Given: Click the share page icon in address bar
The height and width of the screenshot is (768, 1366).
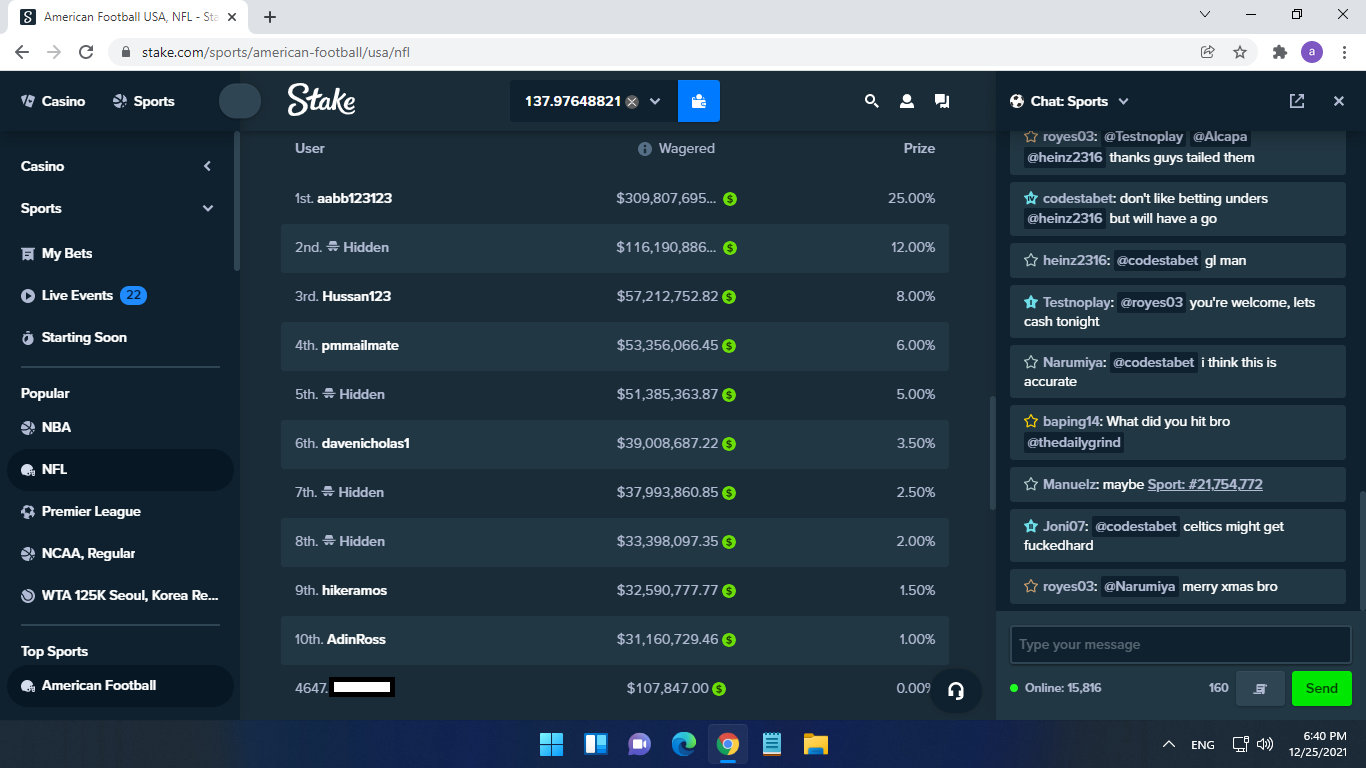Looking at the screenshot, I should tap(1207, 52).
